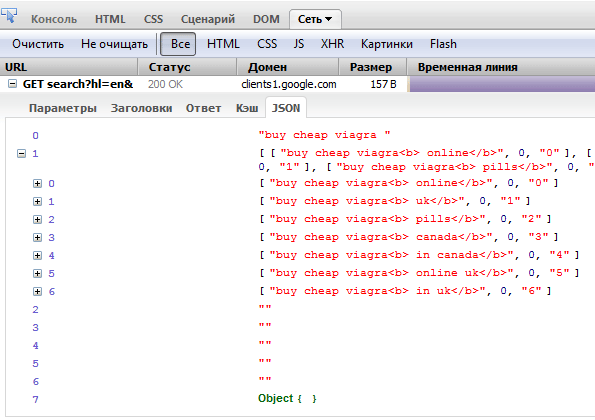
Task: Switch to the CSS panel tab
Action: [153, 19]
